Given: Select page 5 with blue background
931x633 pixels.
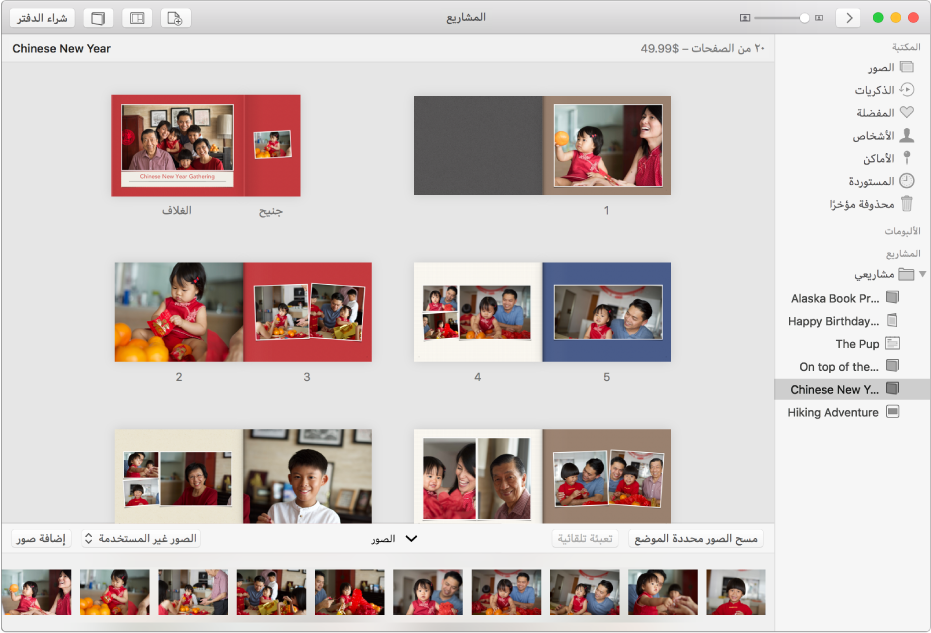Looking at the screenshot, I should click(x=607, y=312).
